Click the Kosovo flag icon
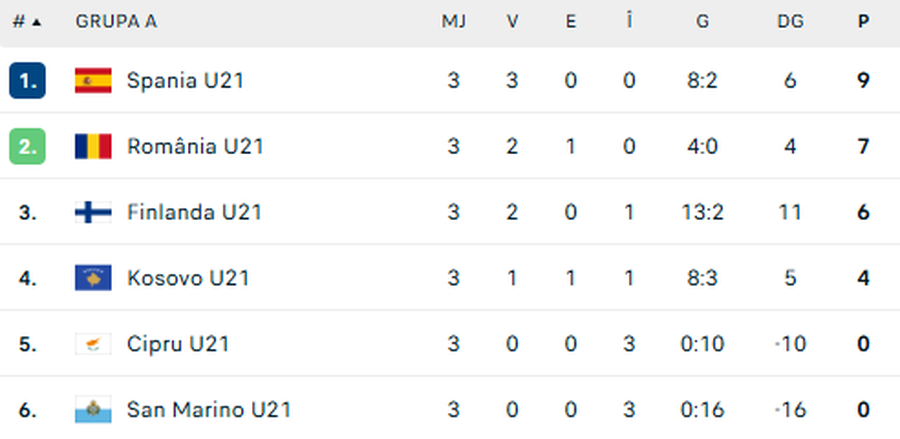This screenshot has height=439, width=900. coord(93,278)
